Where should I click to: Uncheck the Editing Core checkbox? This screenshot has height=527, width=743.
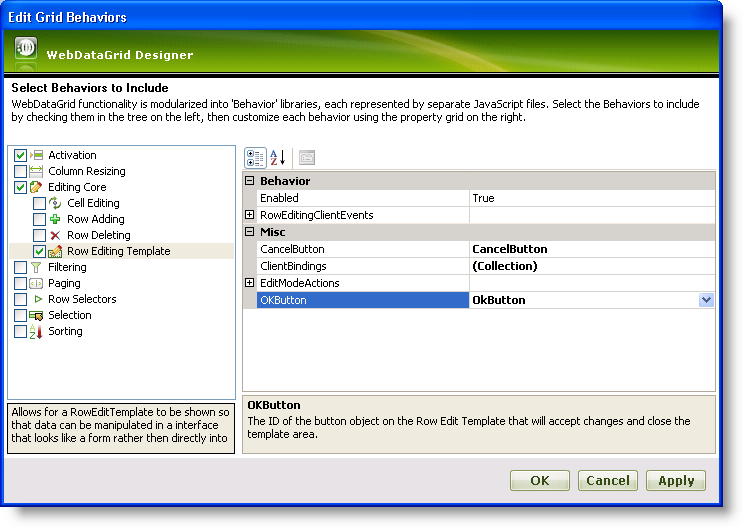click(x=20, y=187)
